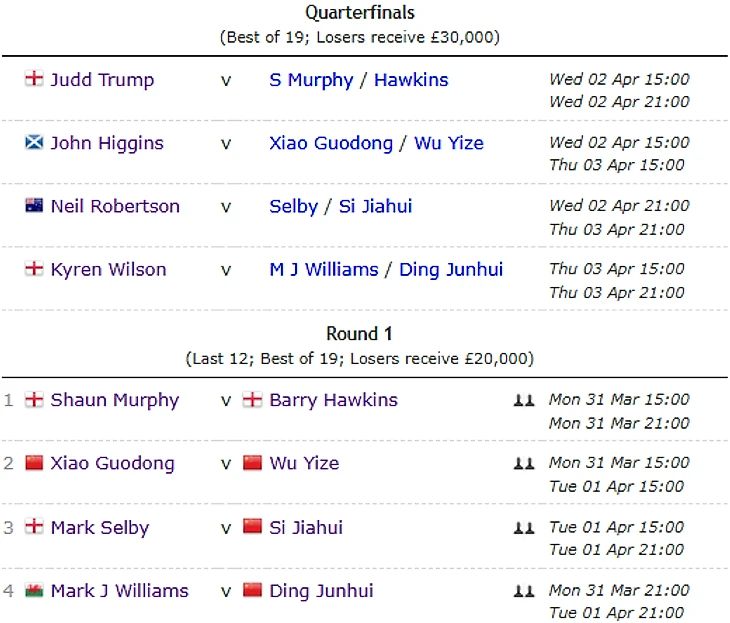Image resolution: width=730 pixels, height=623 pixels.
Task: Click Wu Yize link in quarterfinal row
Action: click(x=448, y=143)
